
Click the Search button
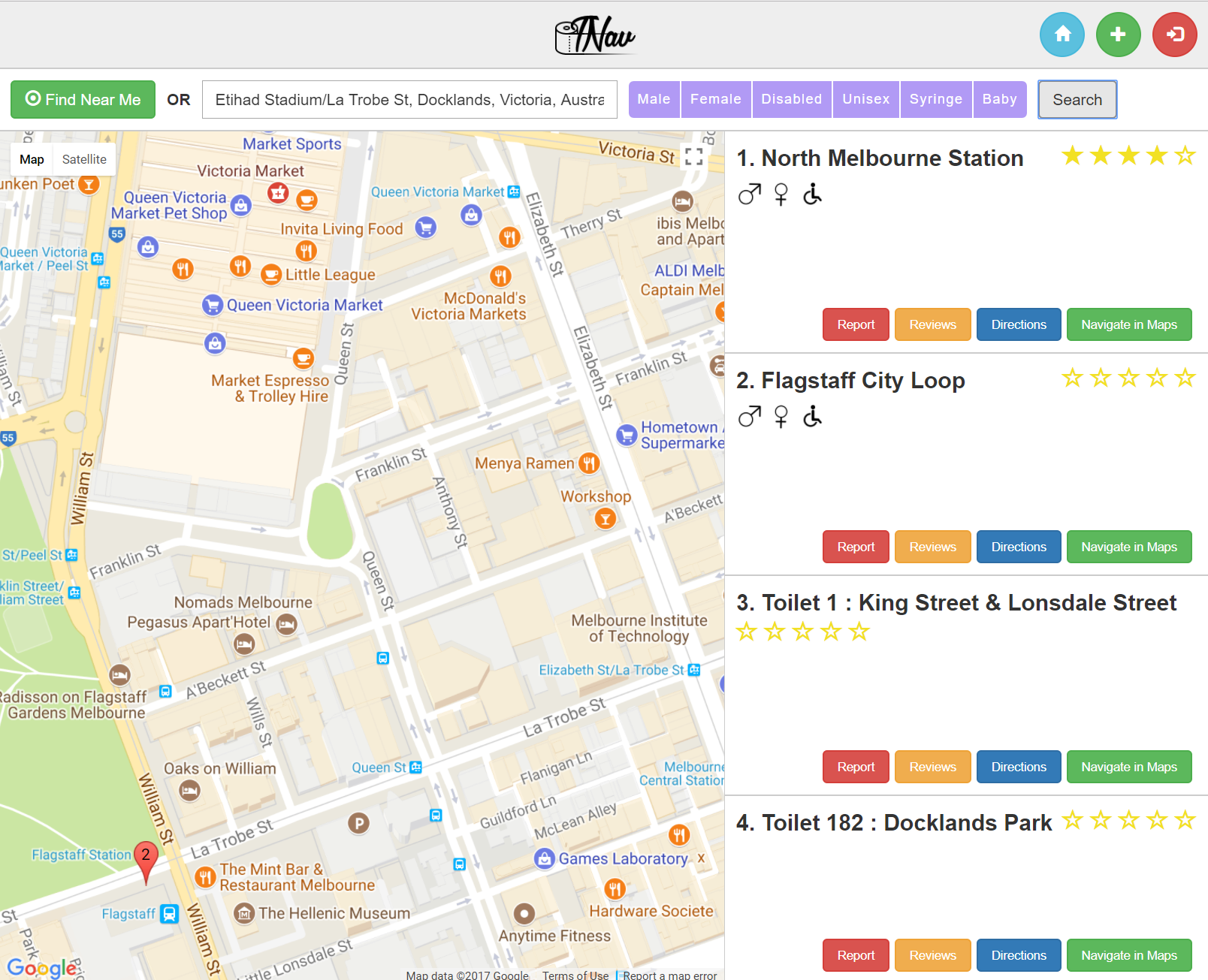click(1077, 99)
